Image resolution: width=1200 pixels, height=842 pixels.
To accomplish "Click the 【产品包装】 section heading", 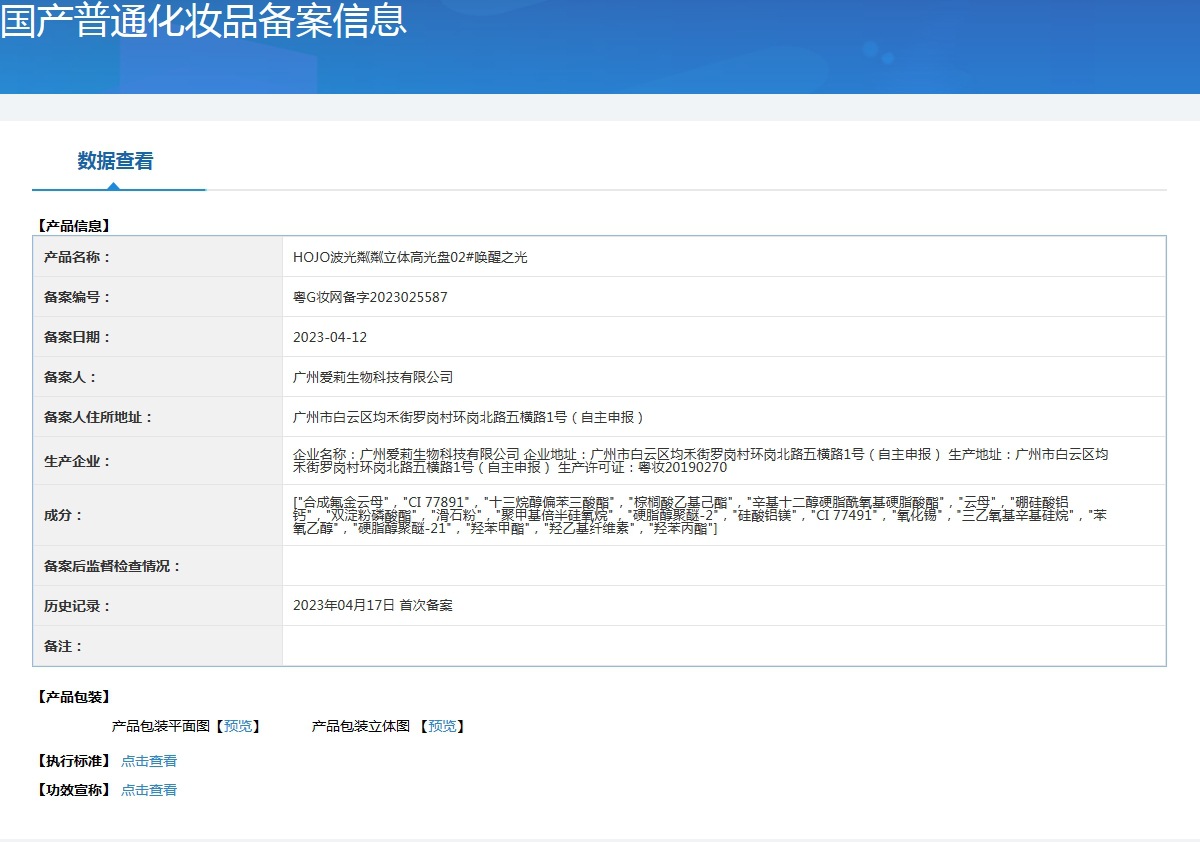I will pyautogui.click(x=73, y=697).
